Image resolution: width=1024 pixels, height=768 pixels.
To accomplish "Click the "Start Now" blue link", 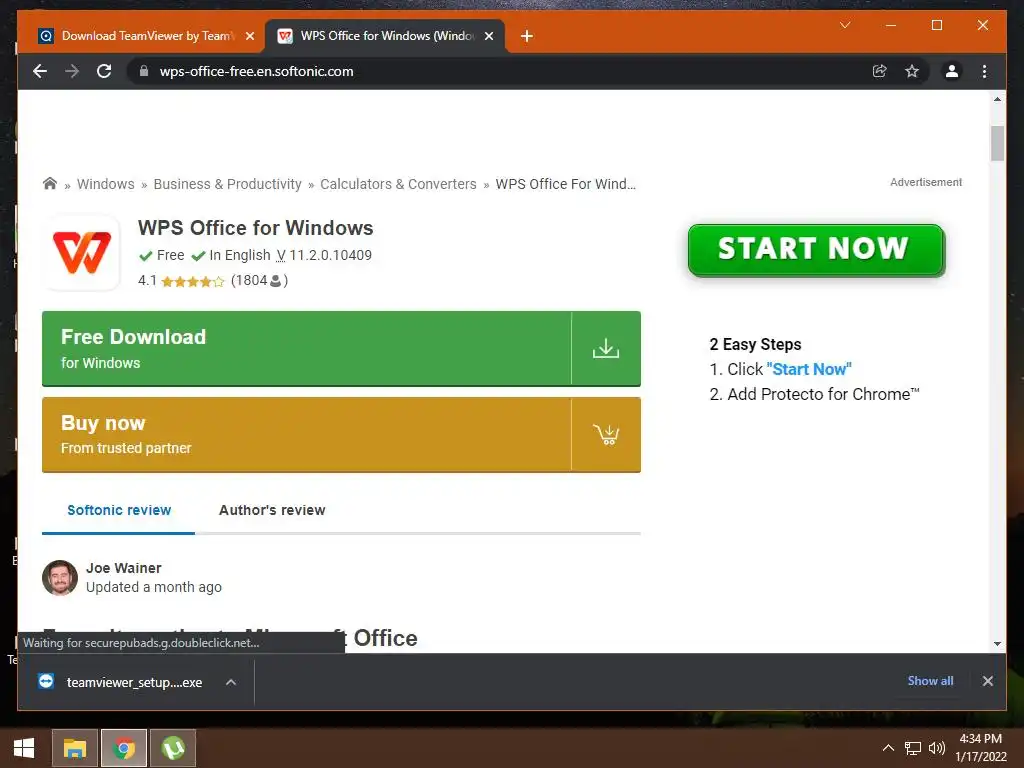I will [809, 369].
